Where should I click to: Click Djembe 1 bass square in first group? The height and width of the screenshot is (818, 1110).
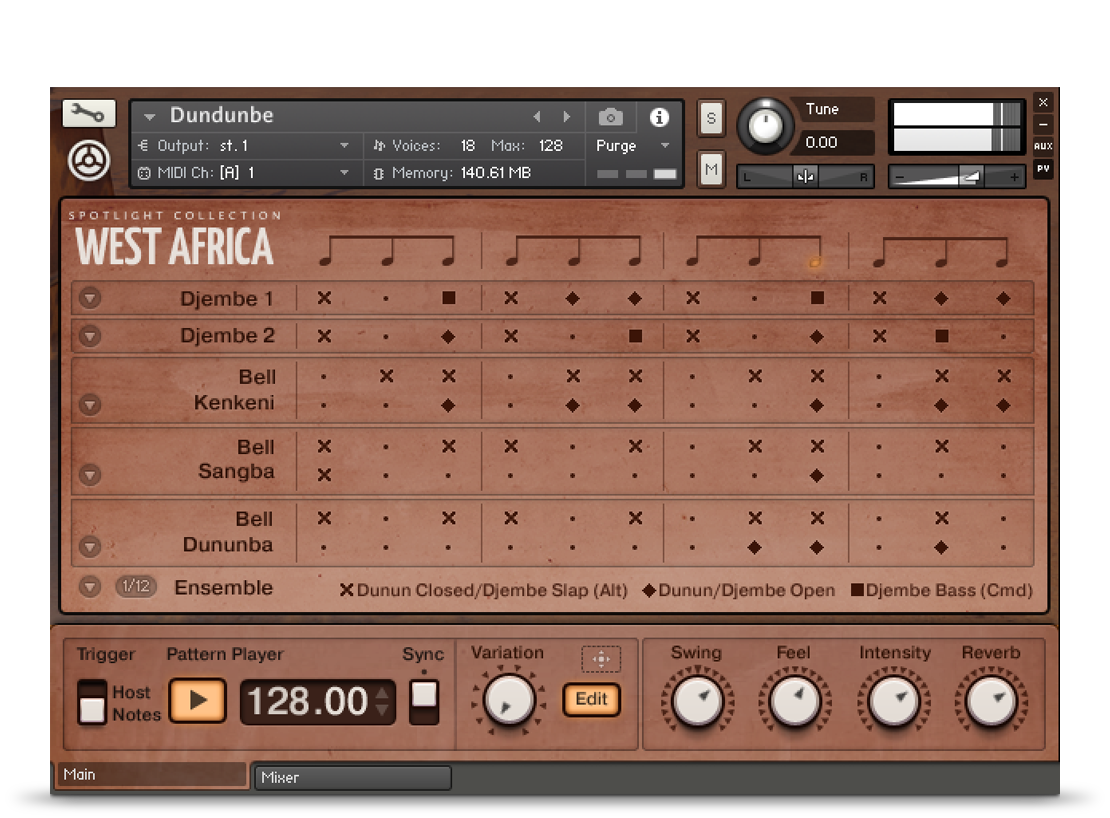(x=449, y=298)
